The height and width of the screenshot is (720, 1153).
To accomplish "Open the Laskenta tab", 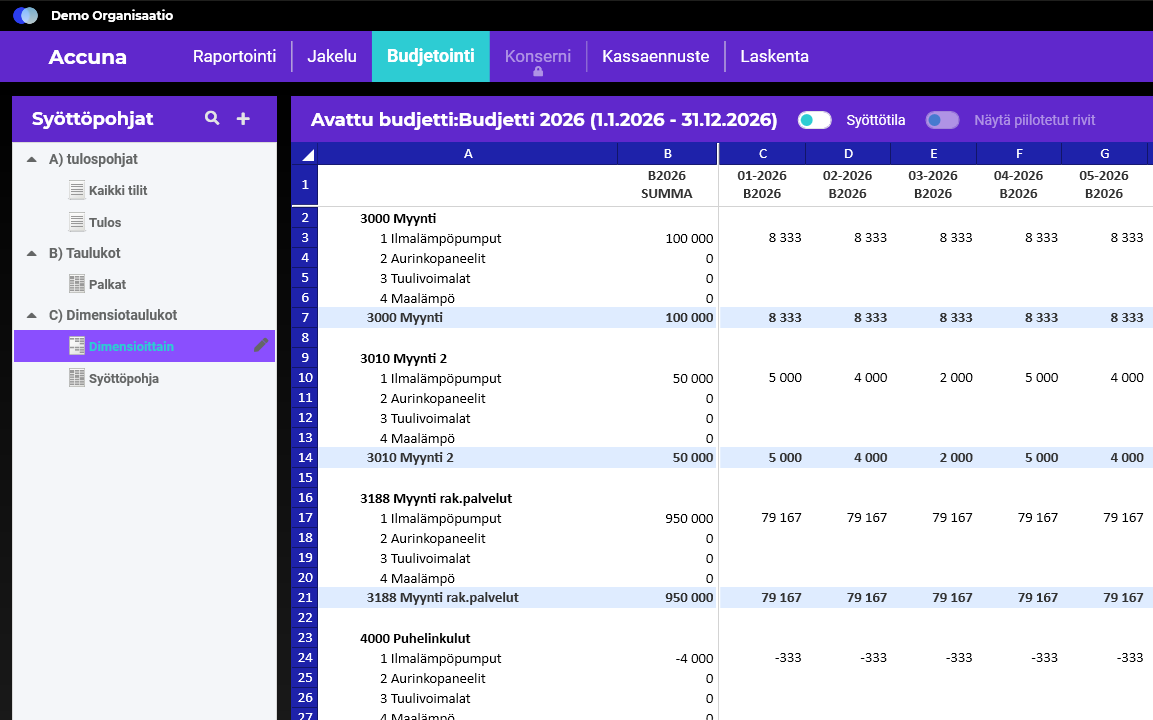I will pyautogui.click(x=774, y=57).
